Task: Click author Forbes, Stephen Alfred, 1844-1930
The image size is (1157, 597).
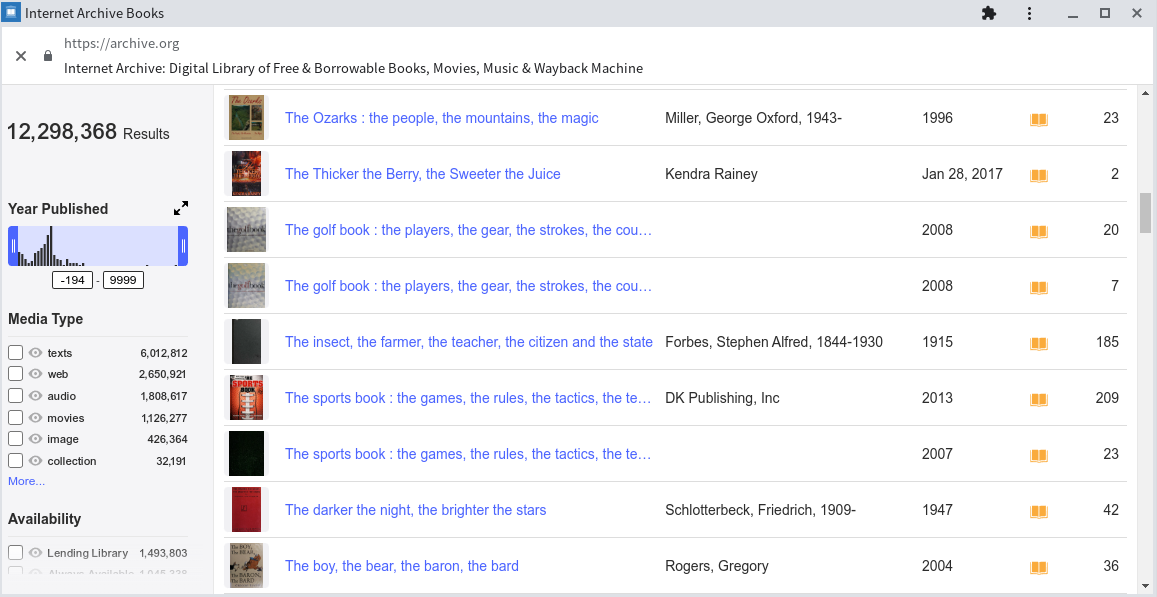Action: point(774,342)
